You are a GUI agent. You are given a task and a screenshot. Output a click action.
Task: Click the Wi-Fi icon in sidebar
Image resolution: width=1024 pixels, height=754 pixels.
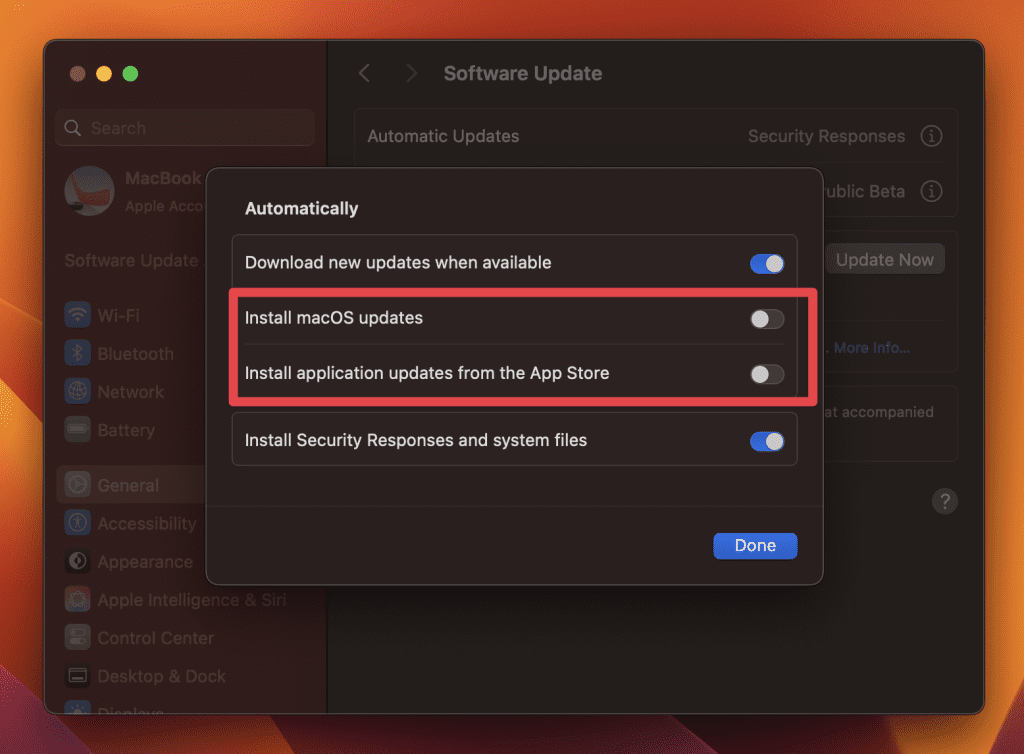[78, 316]
